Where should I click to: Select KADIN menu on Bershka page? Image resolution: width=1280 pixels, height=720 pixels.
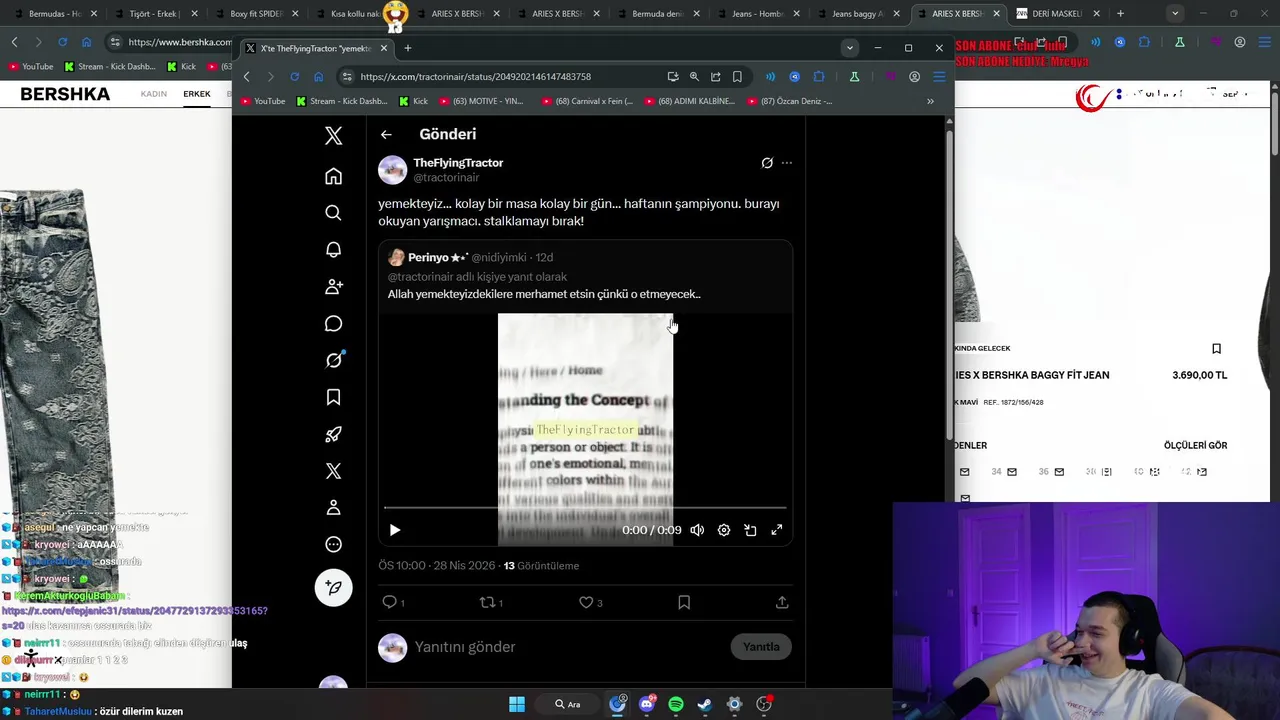click(x=154, y=94)
